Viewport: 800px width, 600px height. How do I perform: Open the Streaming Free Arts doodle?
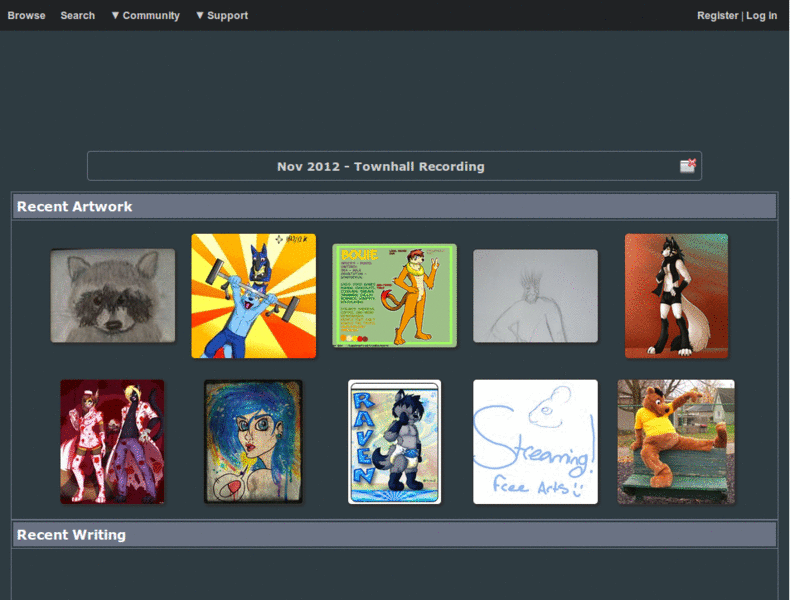535,440
